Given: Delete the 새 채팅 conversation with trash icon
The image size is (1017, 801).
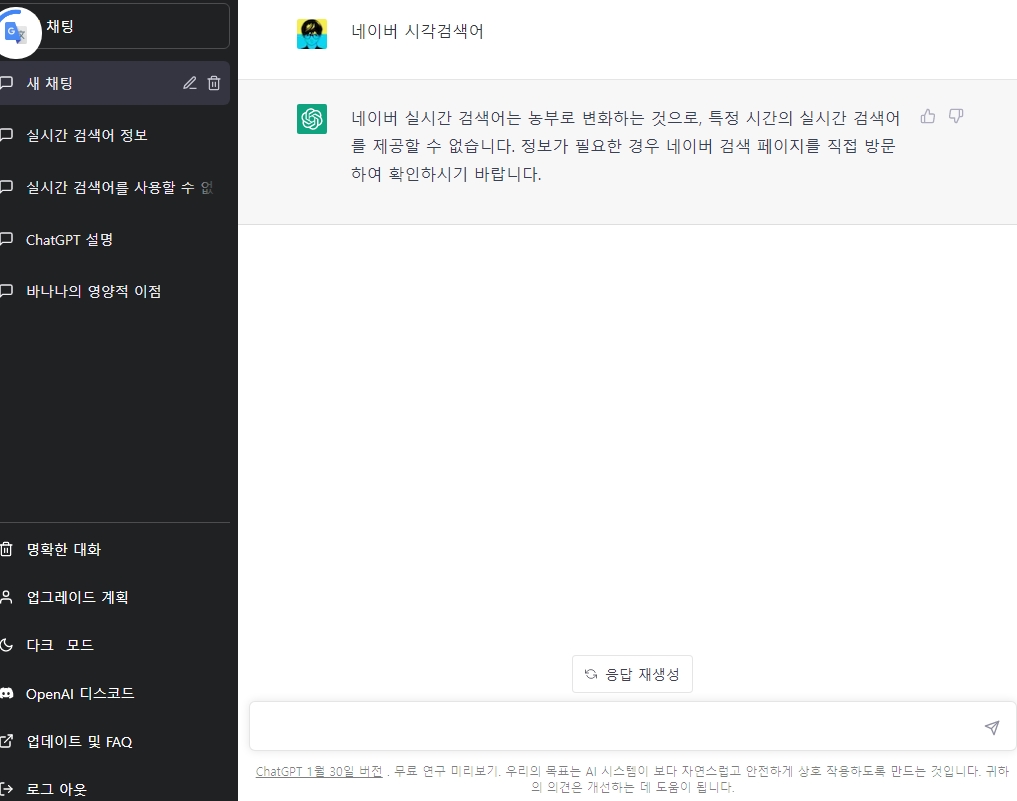Looking at the screenshot, I should pos(214,83).
